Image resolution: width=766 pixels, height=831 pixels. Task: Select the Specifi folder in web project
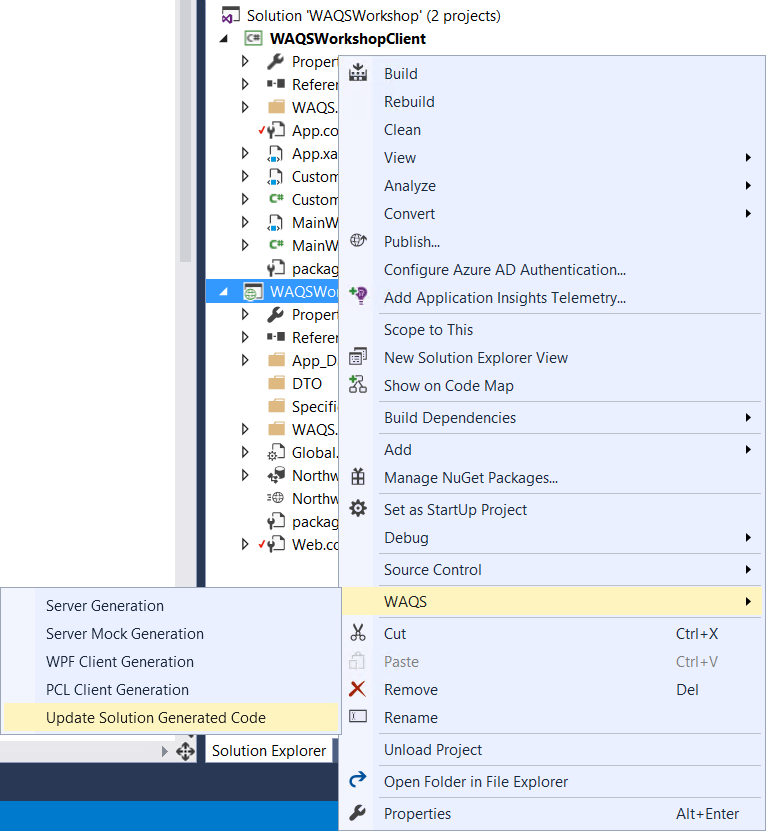coord(315,406)
